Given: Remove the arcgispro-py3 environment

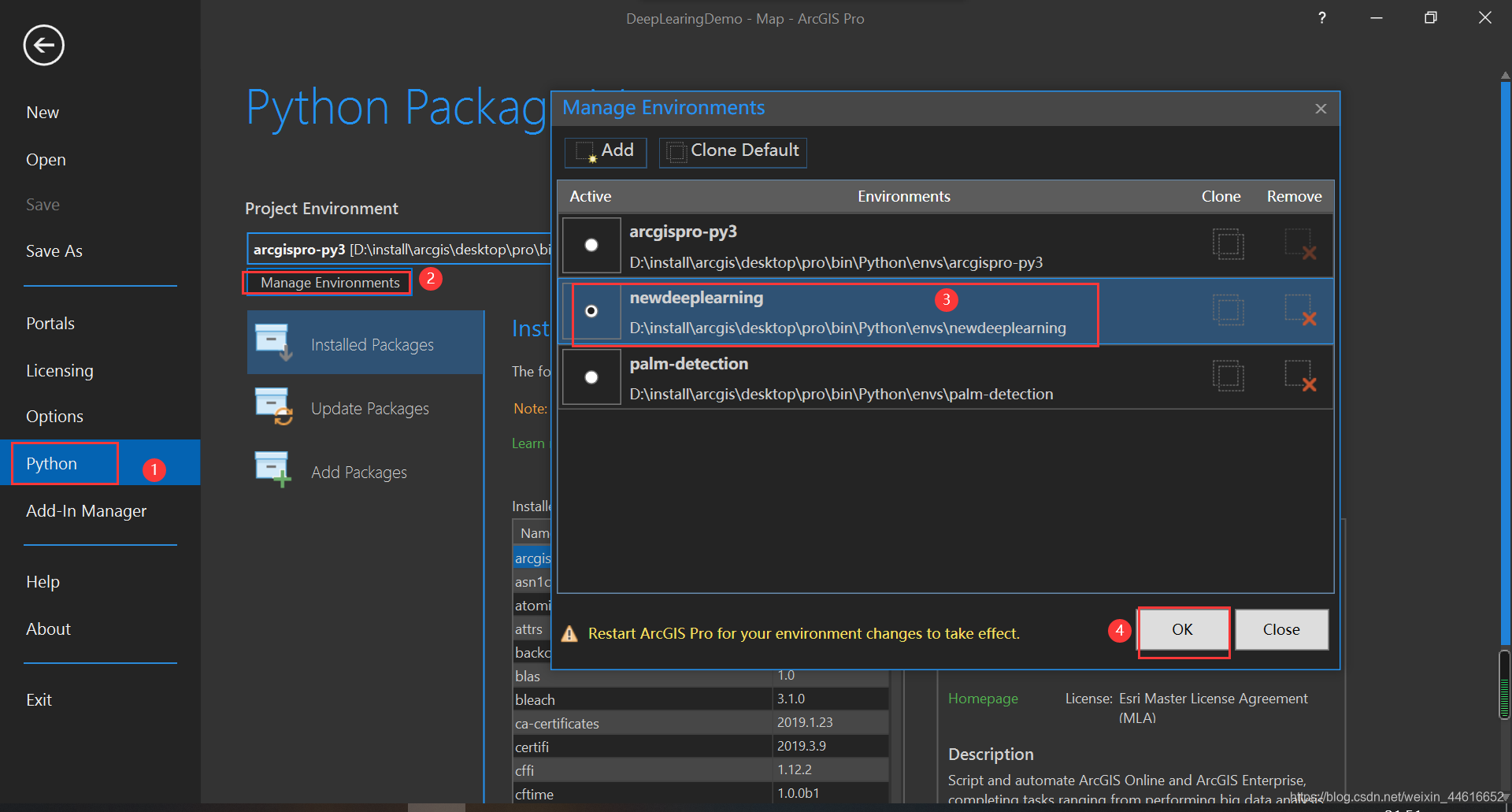Looking at the screenshot, I should click(x=1300, y=244).
